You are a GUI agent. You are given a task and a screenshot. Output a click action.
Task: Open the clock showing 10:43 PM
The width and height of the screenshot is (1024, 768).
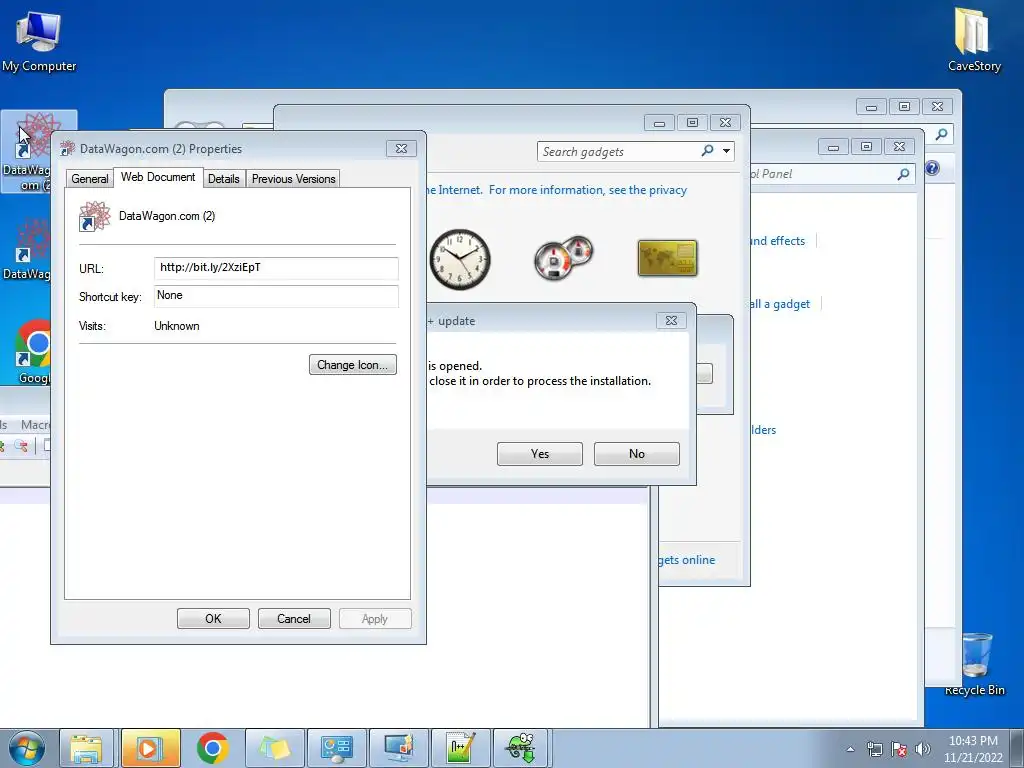click(973, 749)
